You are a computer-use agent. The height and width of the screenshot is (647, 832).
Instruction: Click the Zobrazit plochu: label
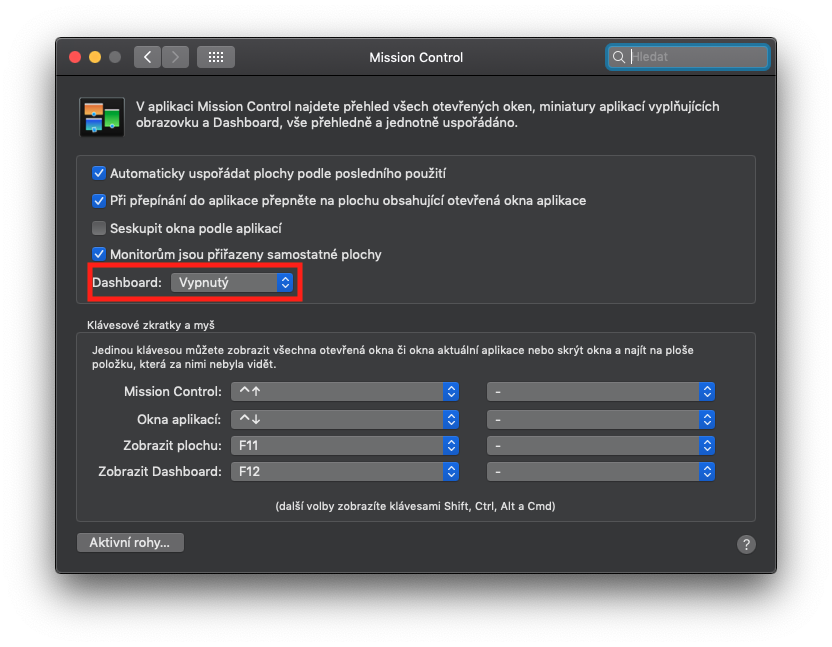click(172, 445)
